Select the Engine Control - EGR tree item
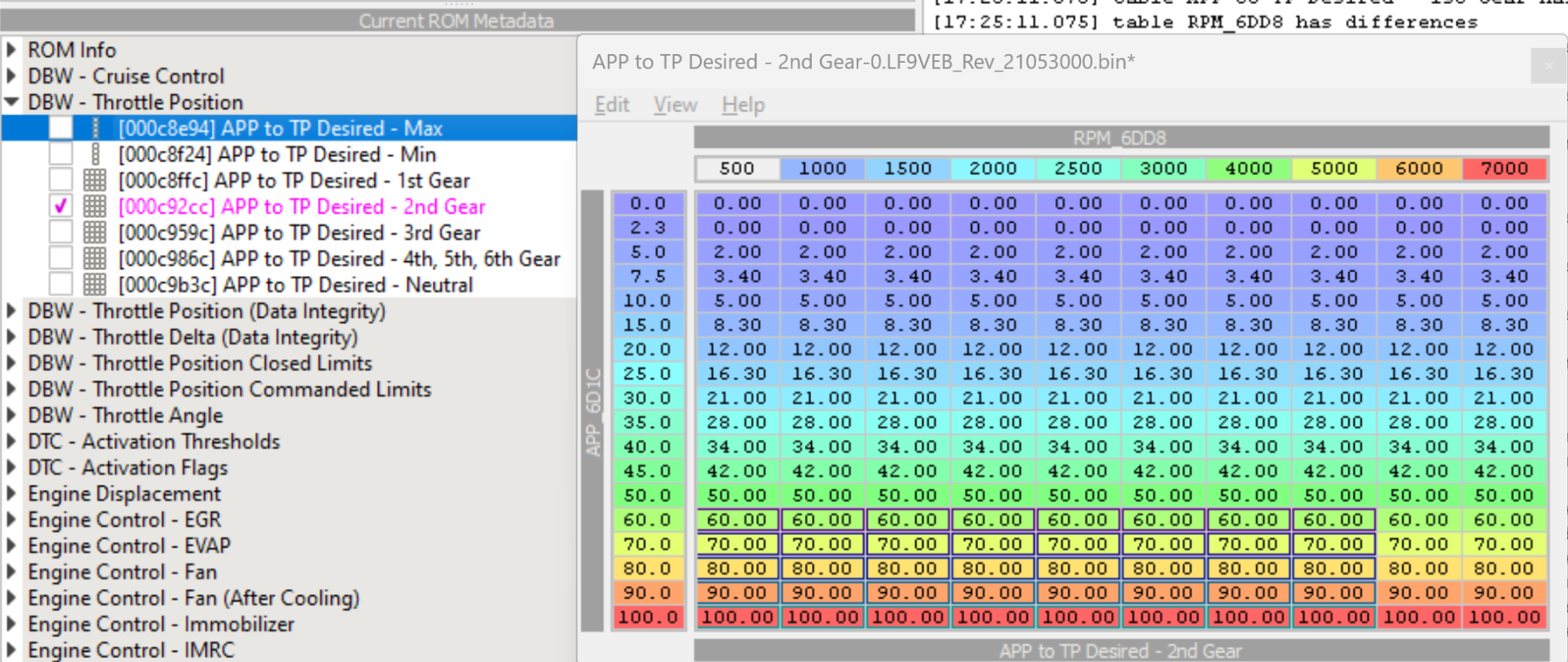This screenshot has width=1568, height=662. pos(125,519)
